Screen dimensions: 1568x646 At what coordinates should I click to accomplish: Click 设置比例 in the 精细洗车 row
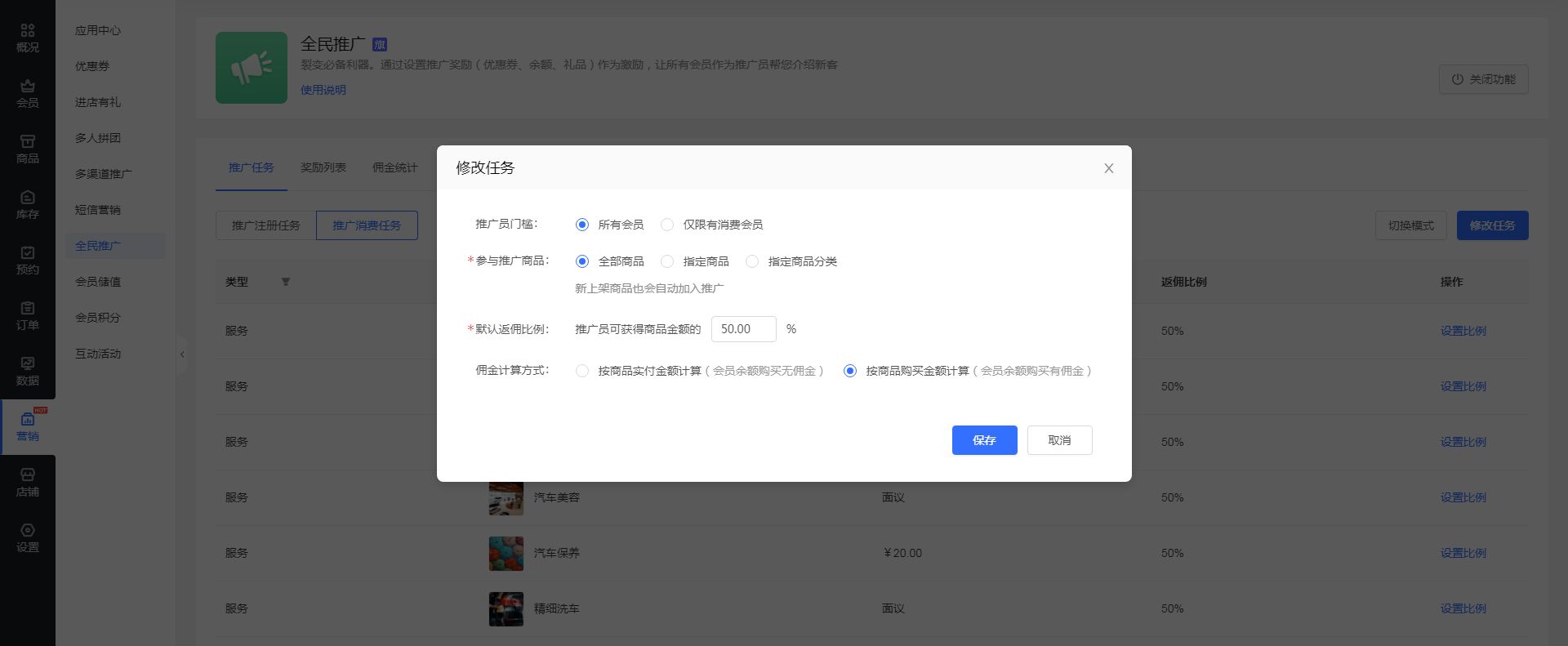coord(1463,608)
